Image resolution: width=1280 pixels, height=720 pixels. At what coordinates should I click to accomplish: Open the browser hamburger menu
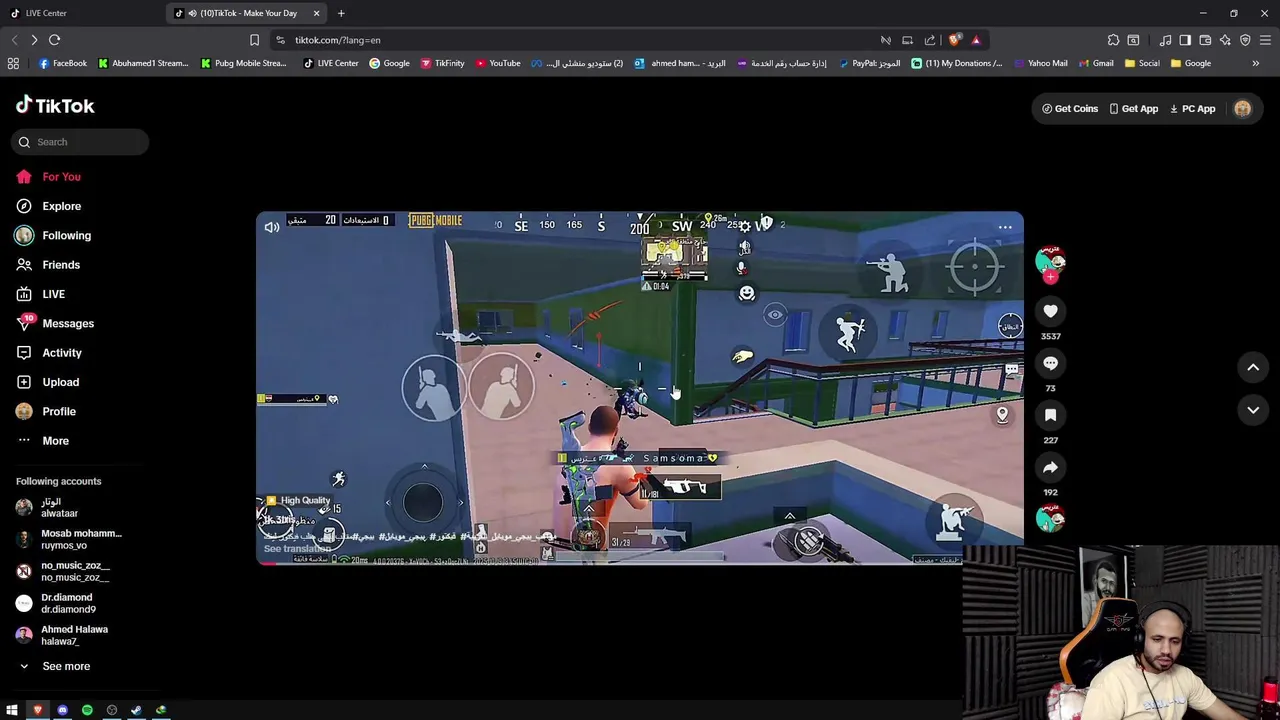pos(1265,40)
